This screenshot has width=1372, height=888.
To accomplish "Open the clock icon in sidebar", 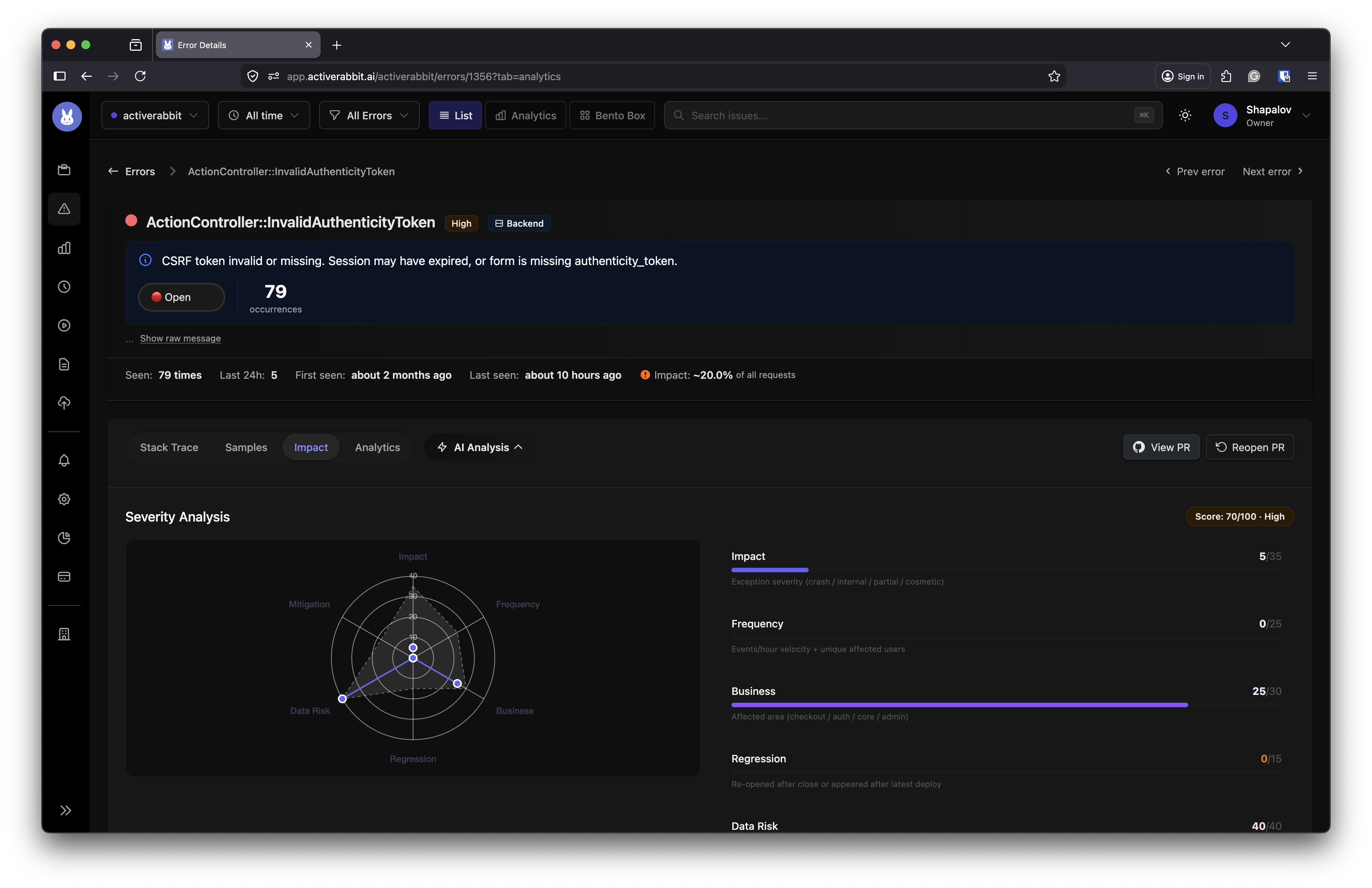I will 64,286.
